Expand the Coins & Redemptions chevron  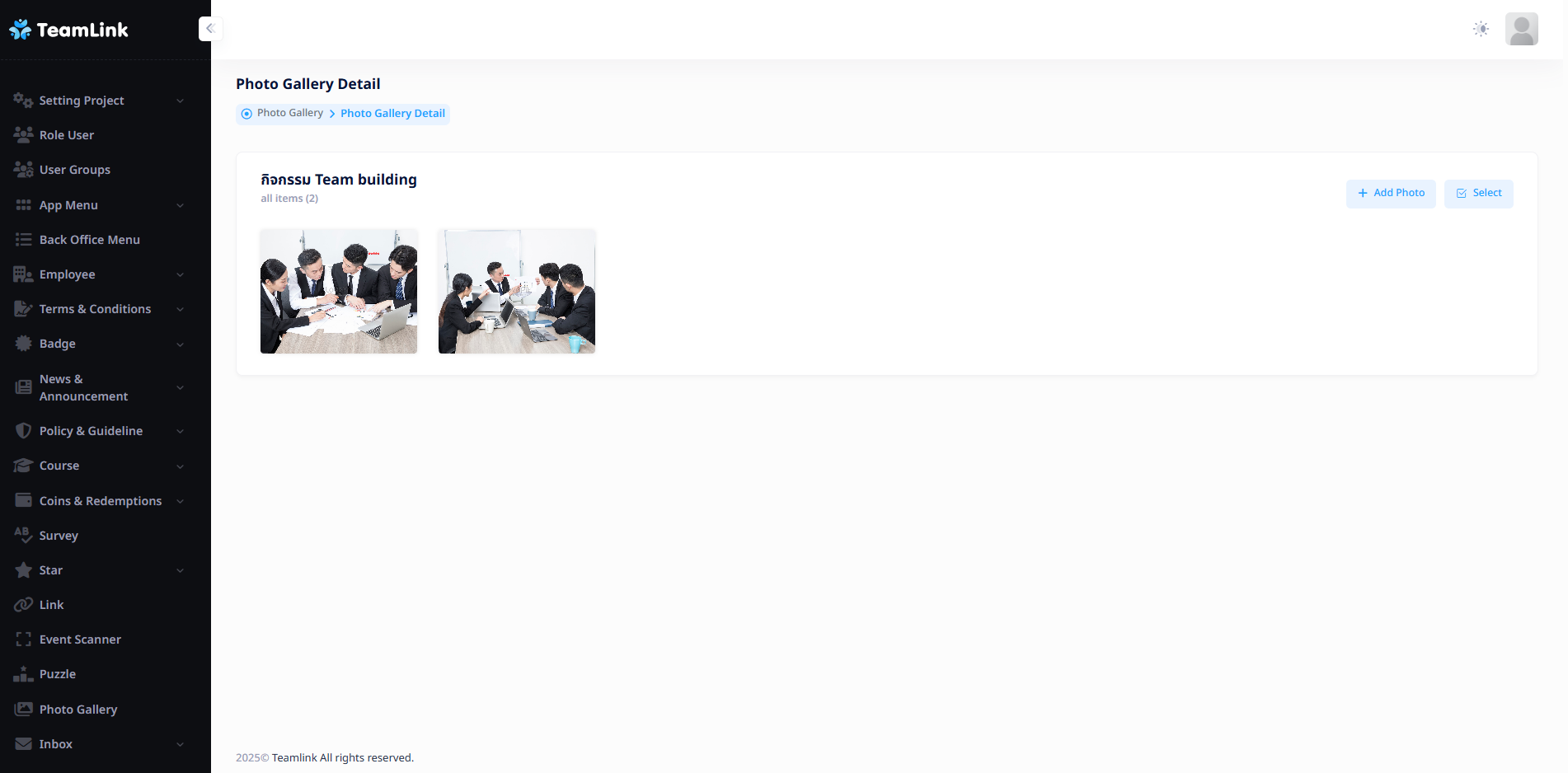click(180, 501)
